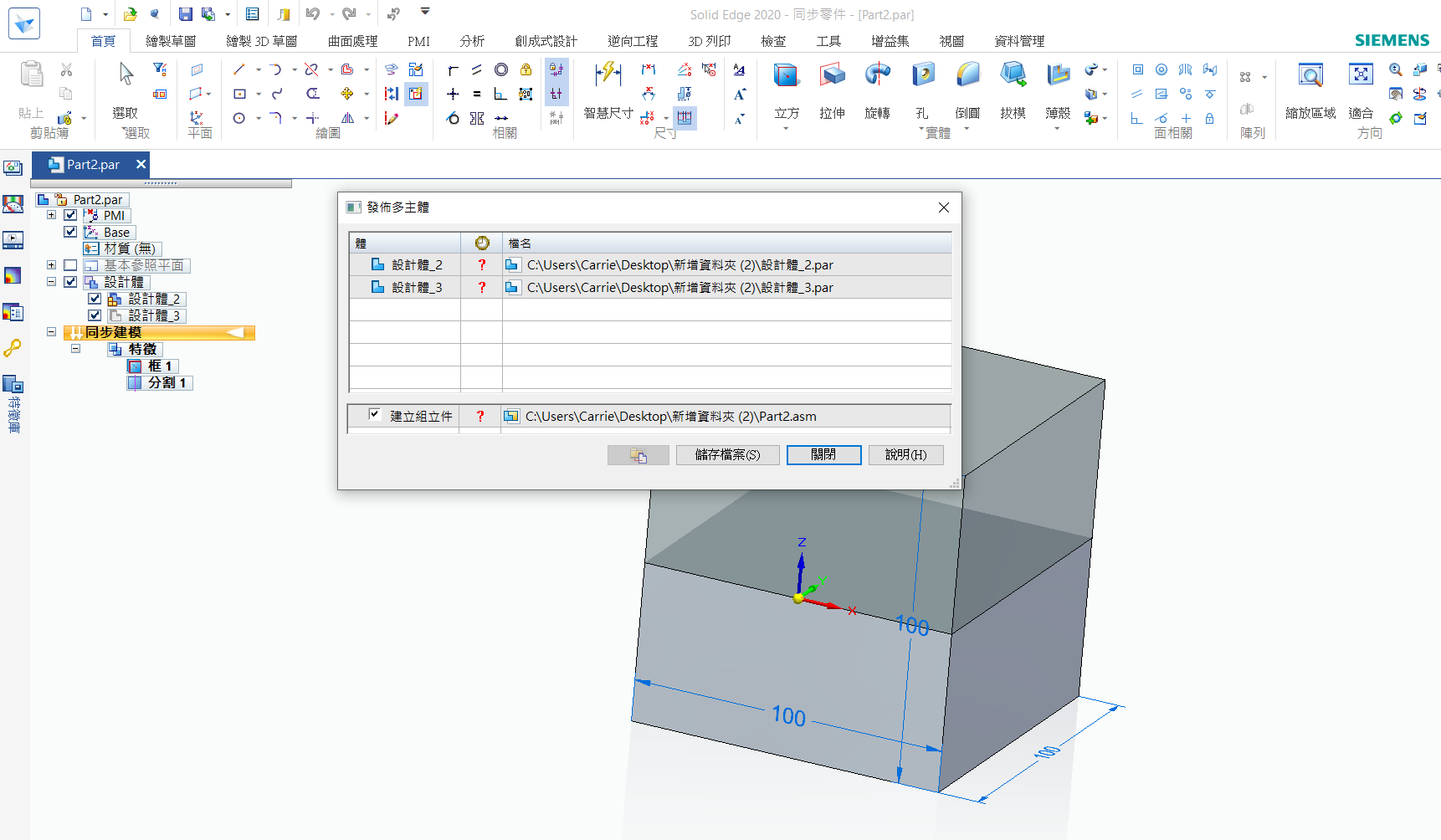Switch to the 繪製草圖 ribbon tab
The height and width of the screenshot is (840, 1441).
[x=171, y=41]
